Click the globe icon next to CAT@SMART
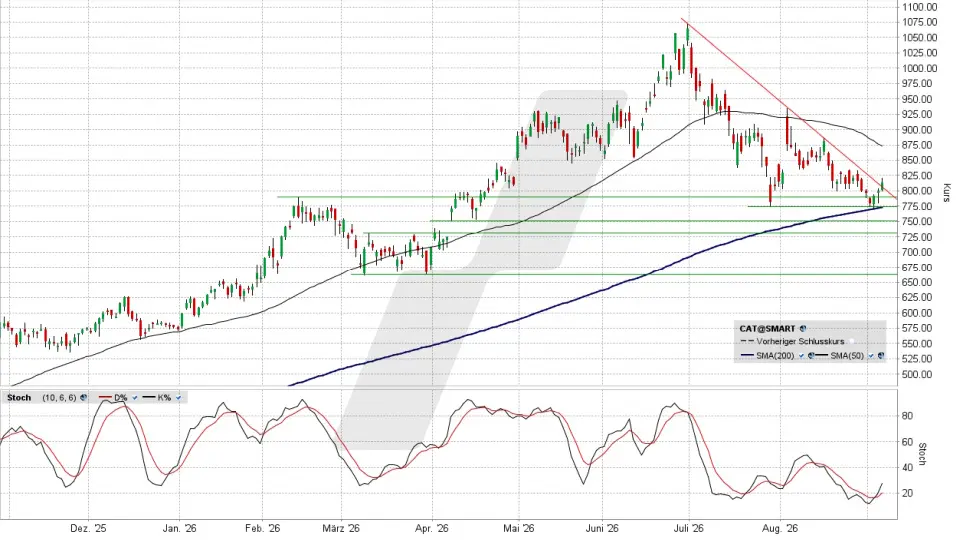Viewport: 960px width, 540px height. [x=803, y=329]
